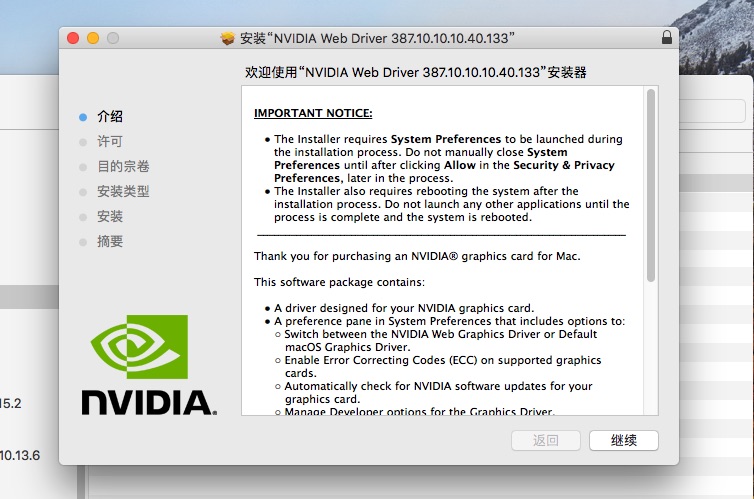This screenshot has width=754, height=499.
Task: Click the NVIDIA eye logo
Action: pyautogui.click(x=139, y=347)
